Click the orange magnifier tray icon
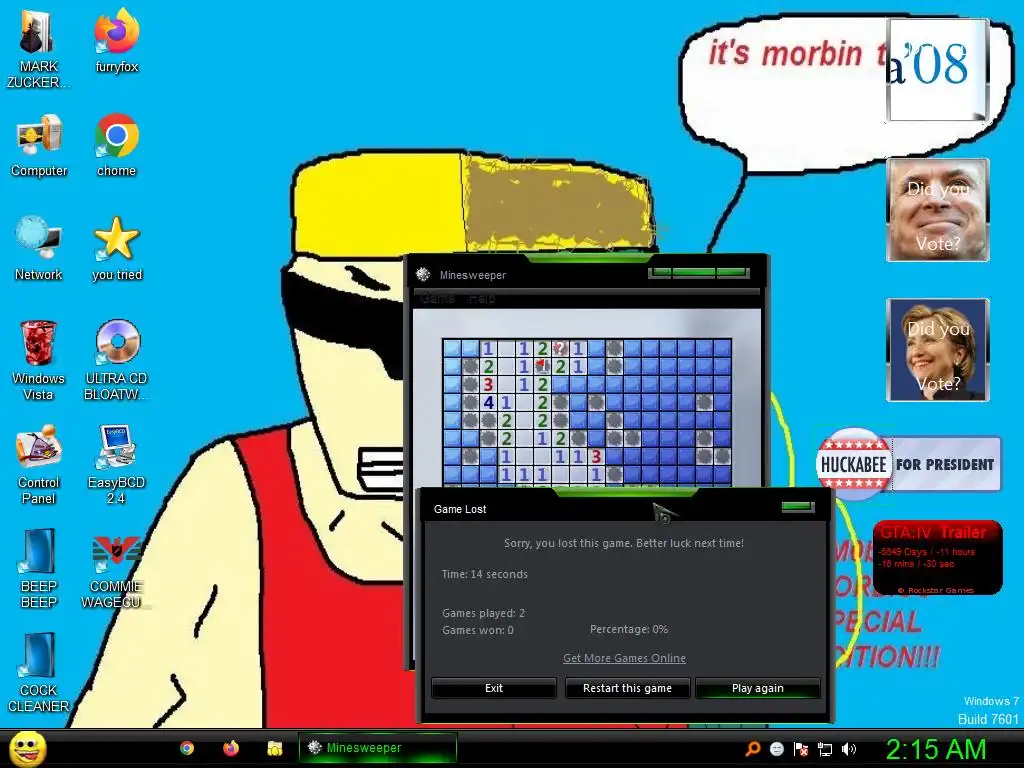 (753, 749)
